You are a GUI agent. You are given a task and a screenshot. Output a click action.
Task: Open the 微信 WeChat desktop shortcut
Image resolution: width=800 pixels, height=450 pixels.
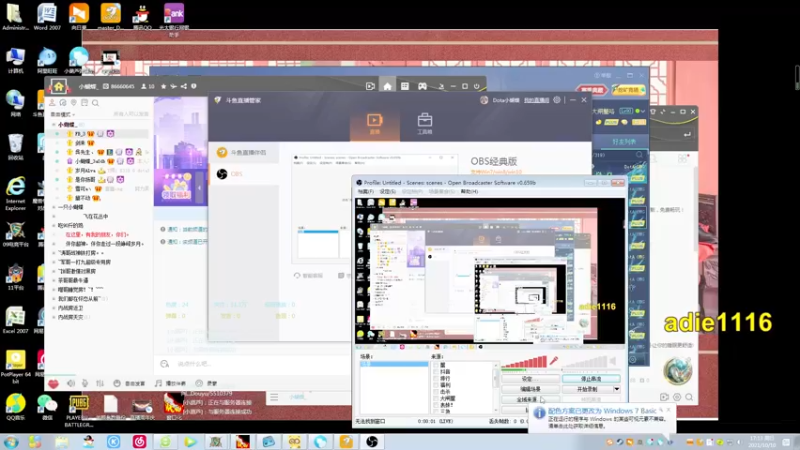[x=47, y=408]
